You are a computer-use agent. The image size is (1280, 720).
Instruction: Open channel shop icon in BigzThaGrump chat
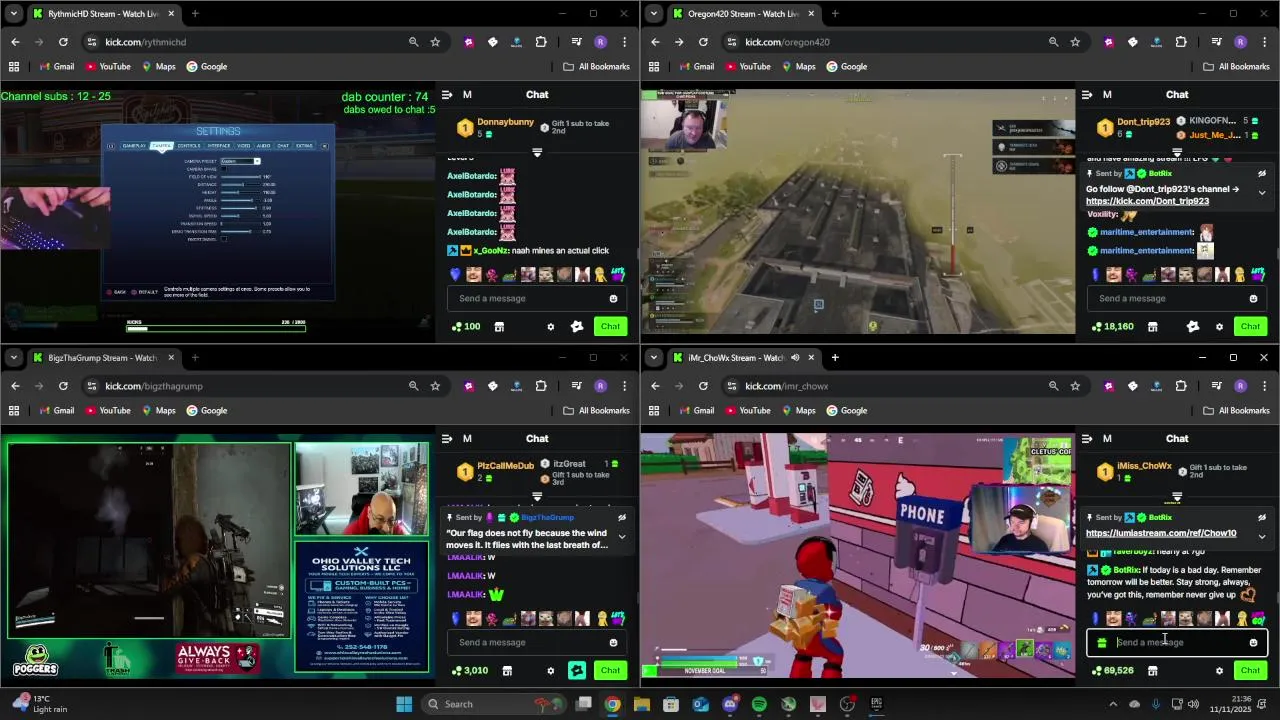pos(507,670)
